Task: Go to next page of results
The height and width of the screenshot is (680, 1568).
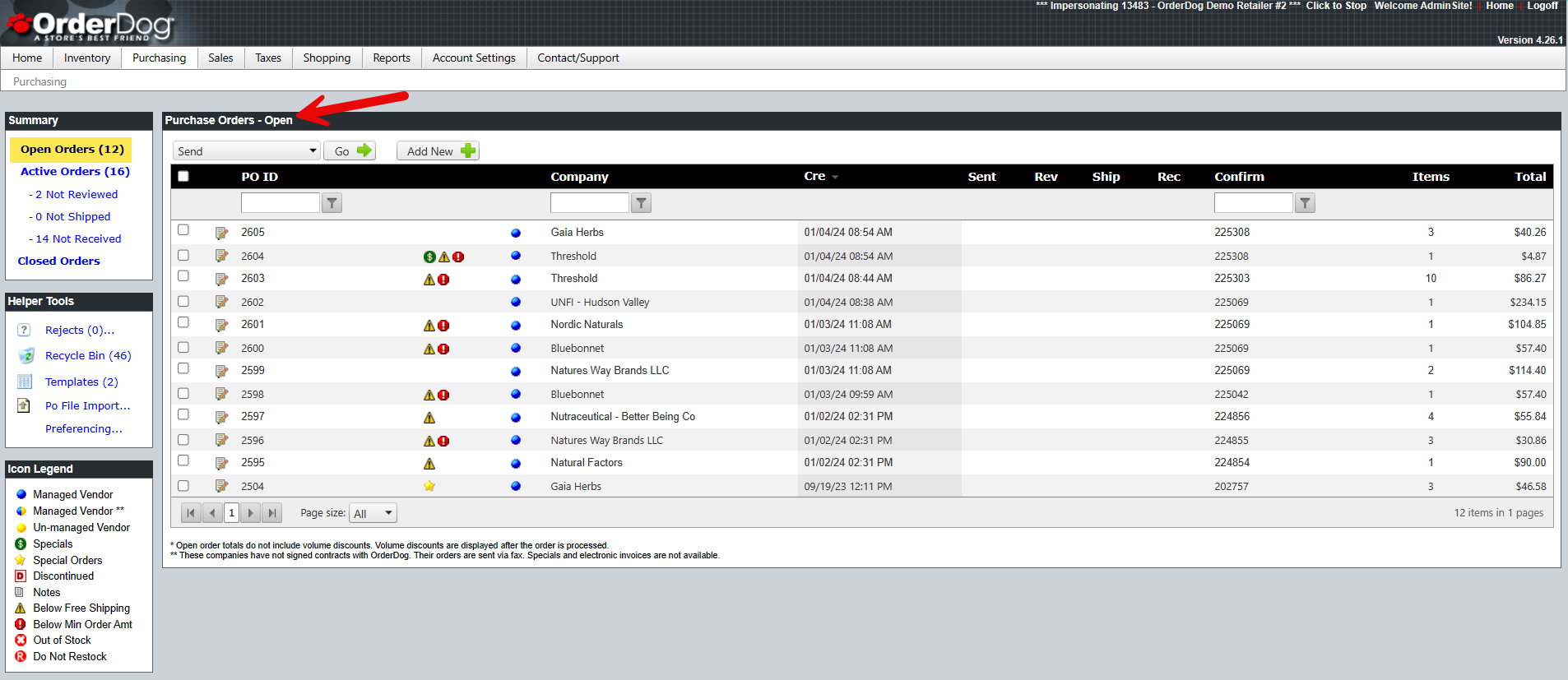Action: click(x=251, y=513)
